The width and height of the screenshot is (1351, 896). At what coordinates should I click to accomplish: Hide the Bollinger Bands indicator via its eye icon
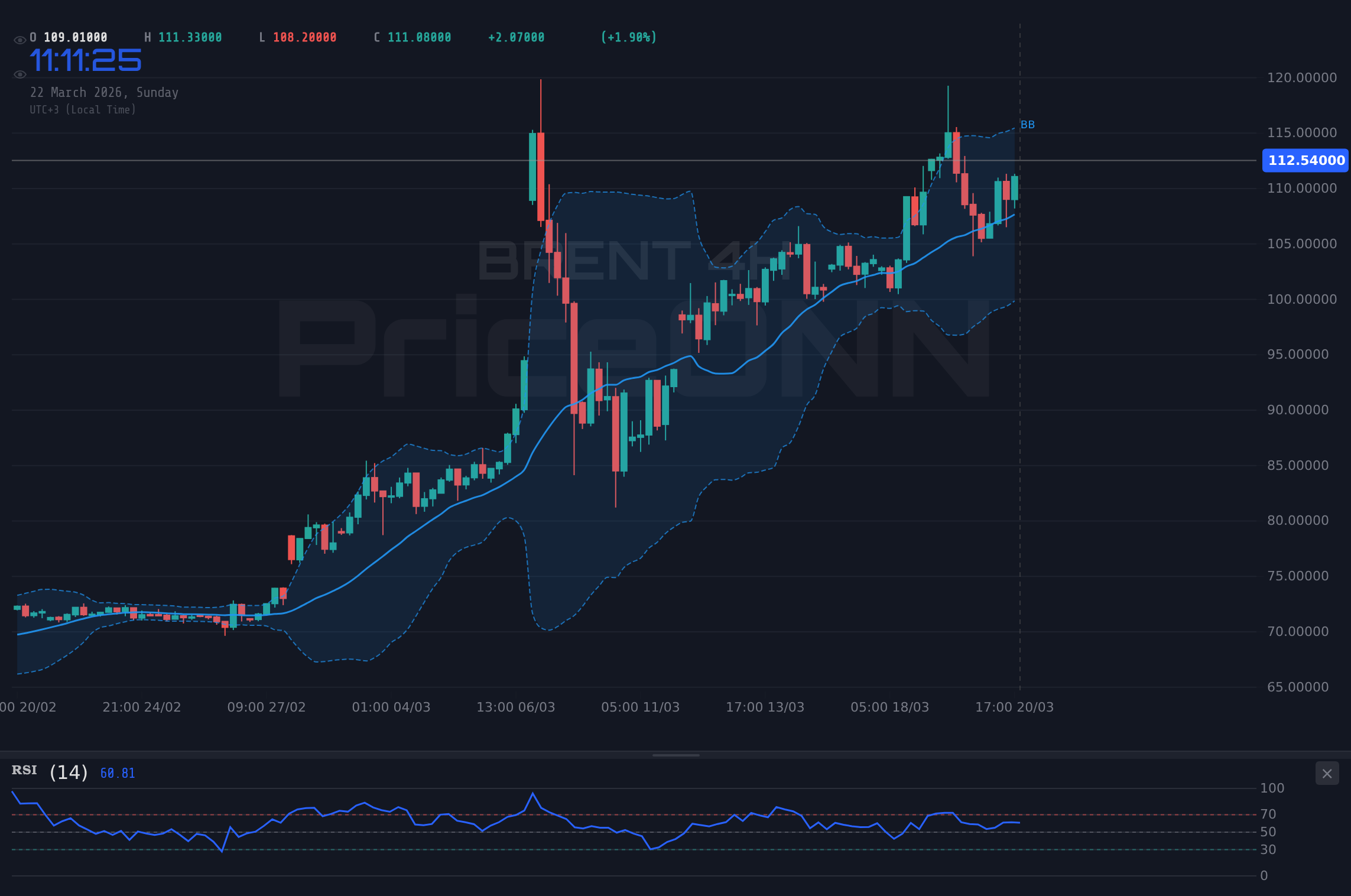(x=20, y=74)
